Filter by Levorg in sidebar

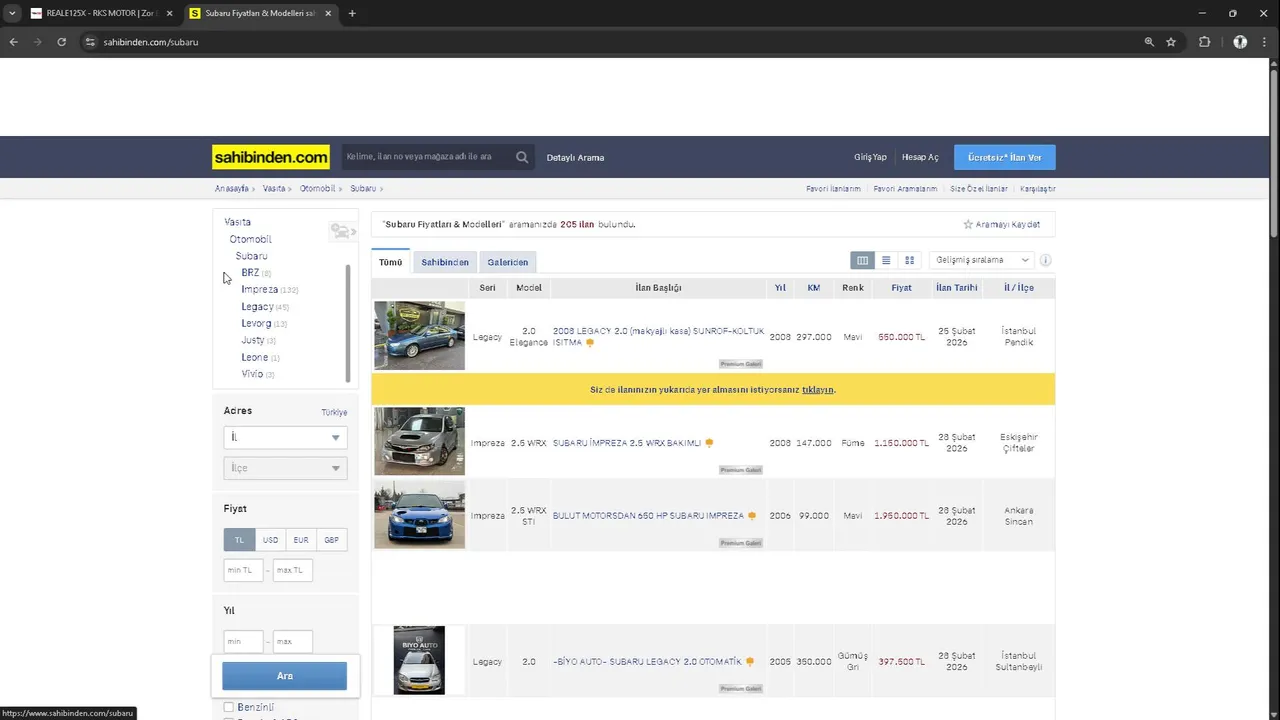click(x=256, y=323)
